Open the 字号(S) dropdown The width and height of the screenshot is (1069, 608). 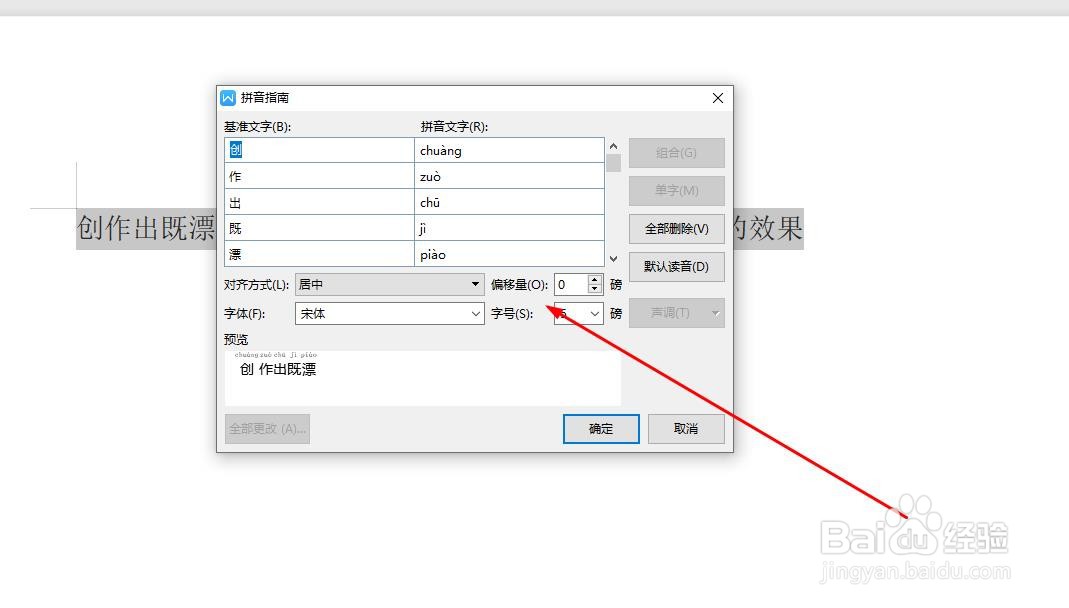pyautogui.click(x=594, y=313)
